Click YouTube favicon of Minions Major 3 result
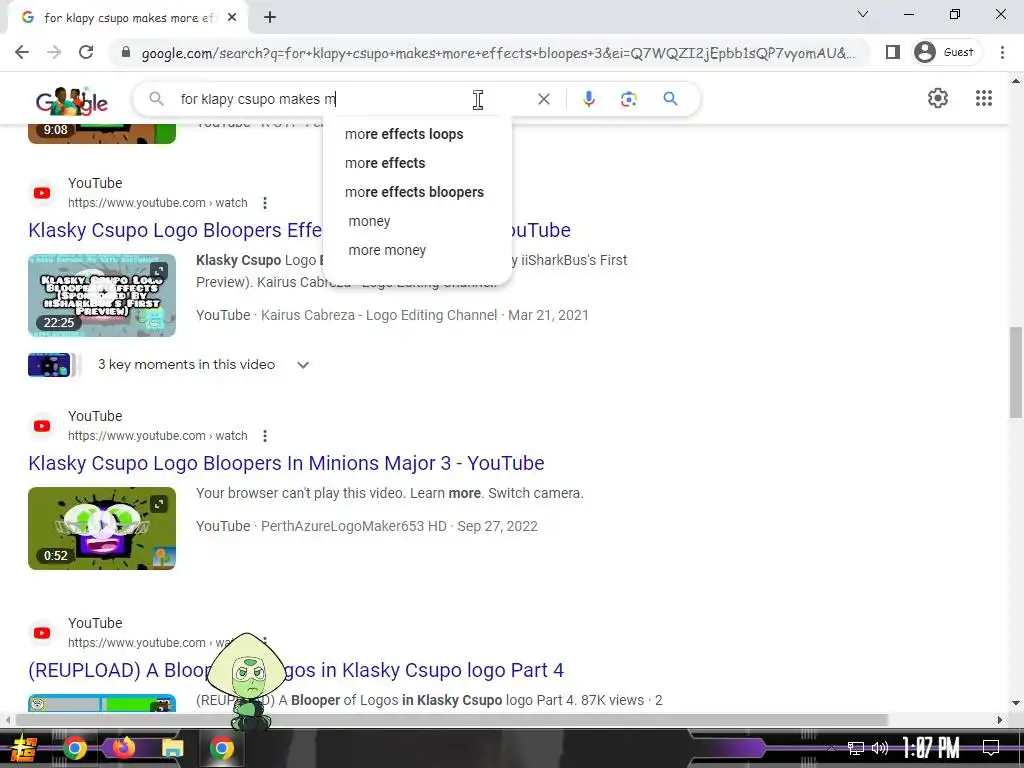Viewport: 1024px width, 768px height. [x=42, y=426]
